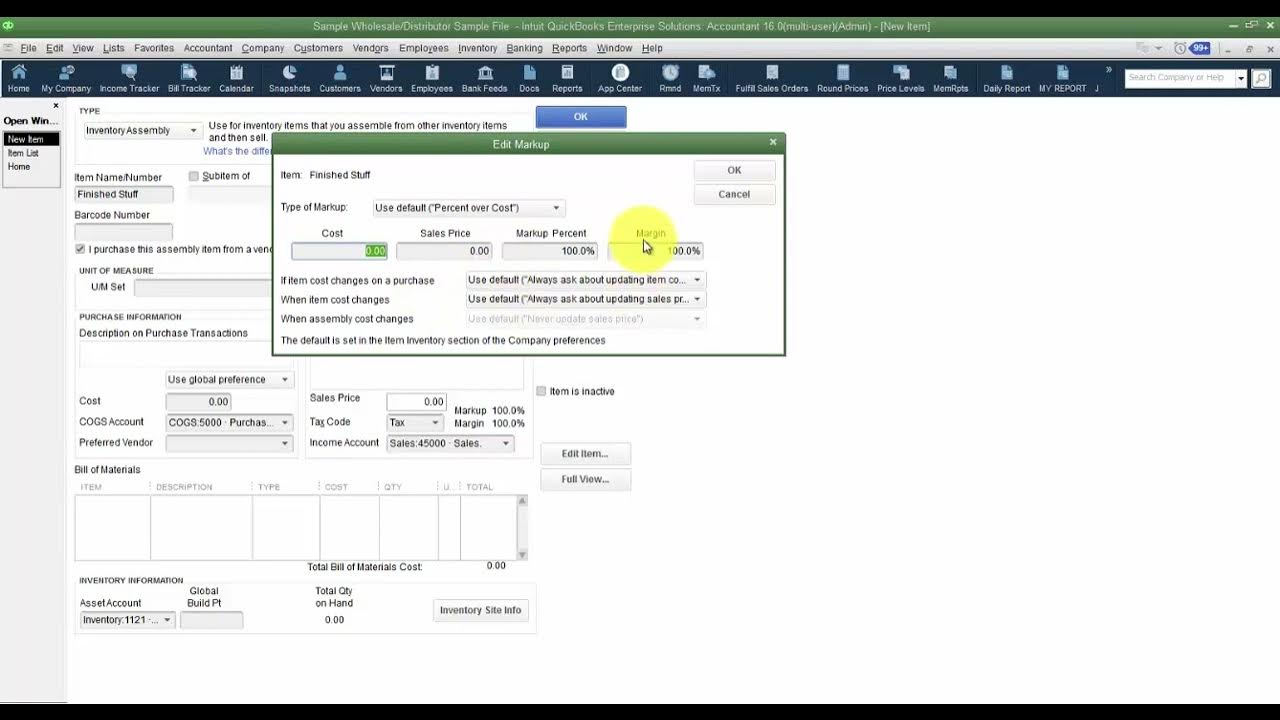This screenshot has height=720, width=1280.
Task: Click OK in Edit Markup dialog
Action: (734, 170)
